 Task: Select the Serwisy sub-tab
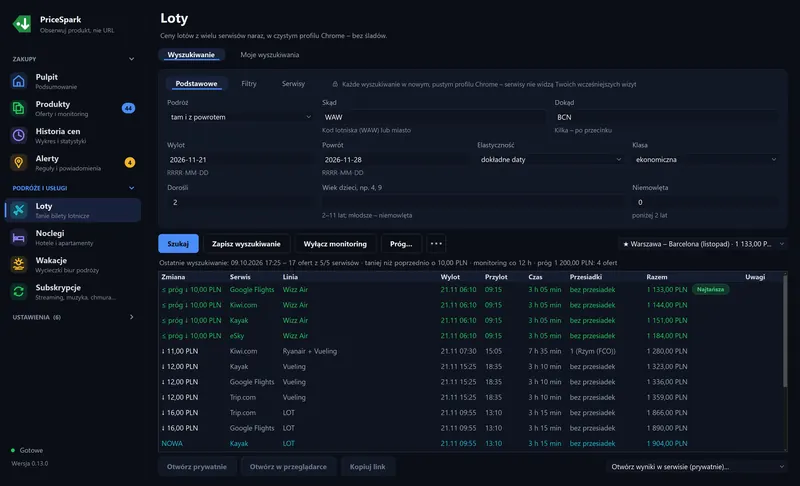coord(293,84)
